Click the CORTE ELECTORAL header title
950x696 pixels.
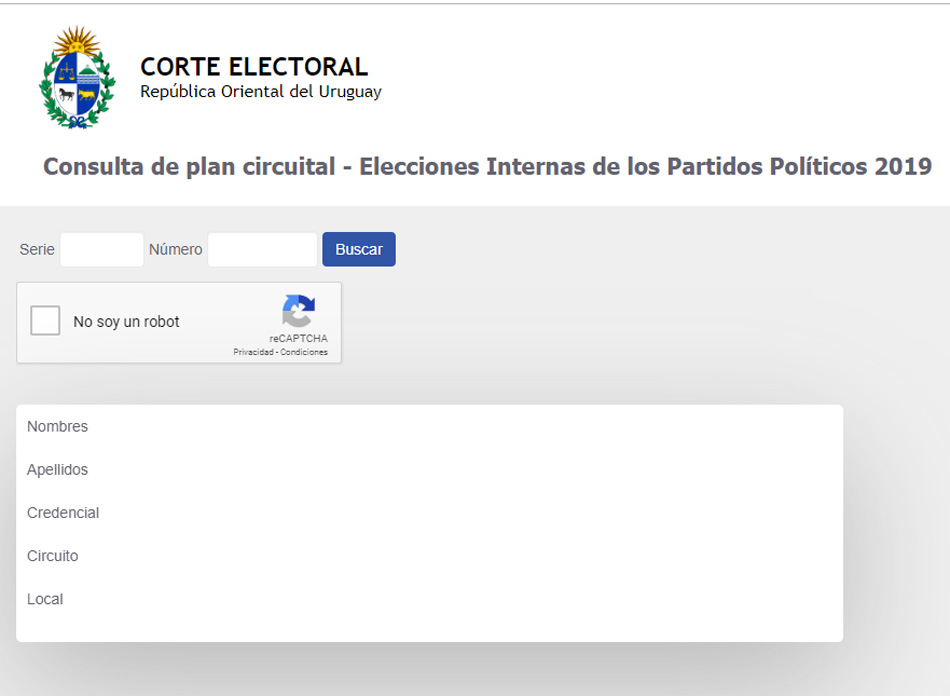pos(254,67)
